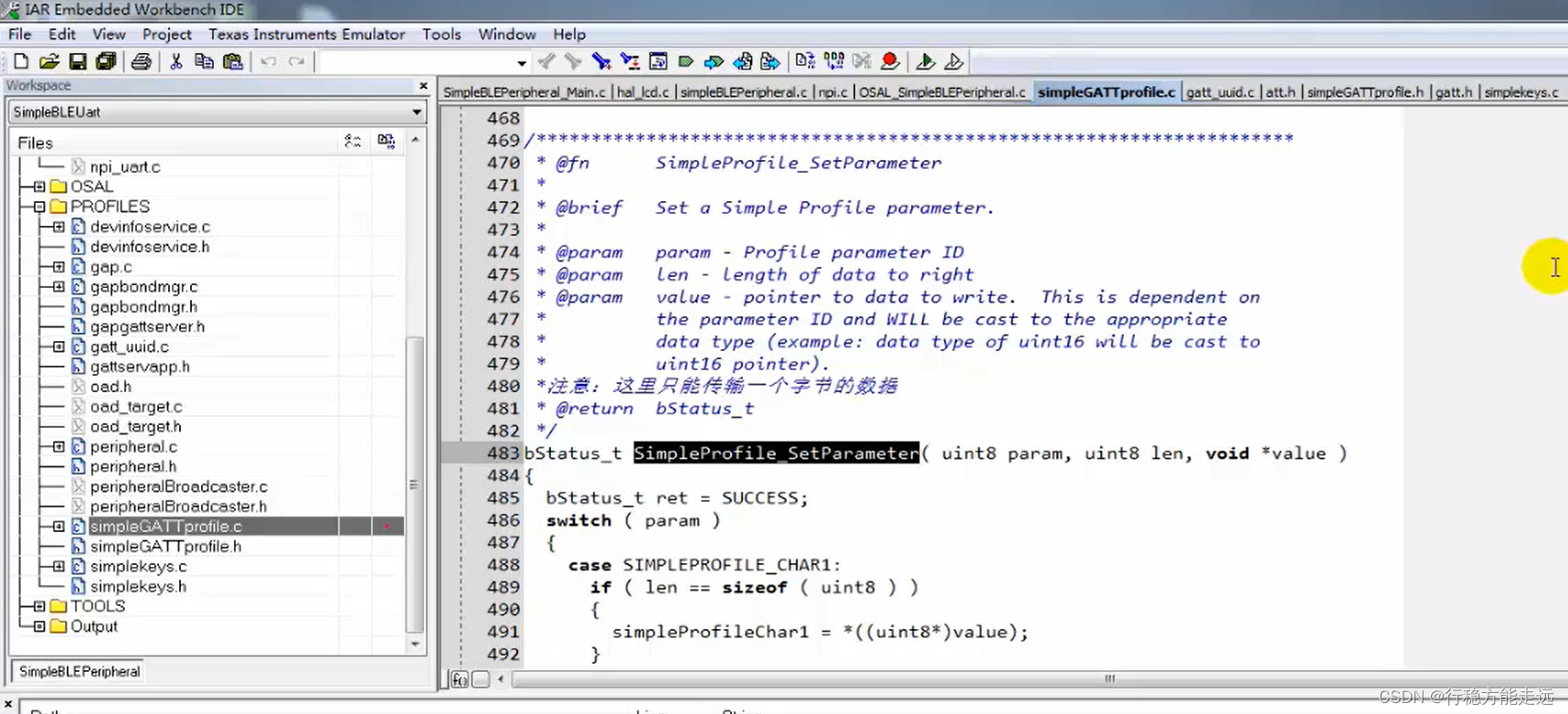Click the files status column icon in Files header
1568x714 pixels.
tap(387, 142)
